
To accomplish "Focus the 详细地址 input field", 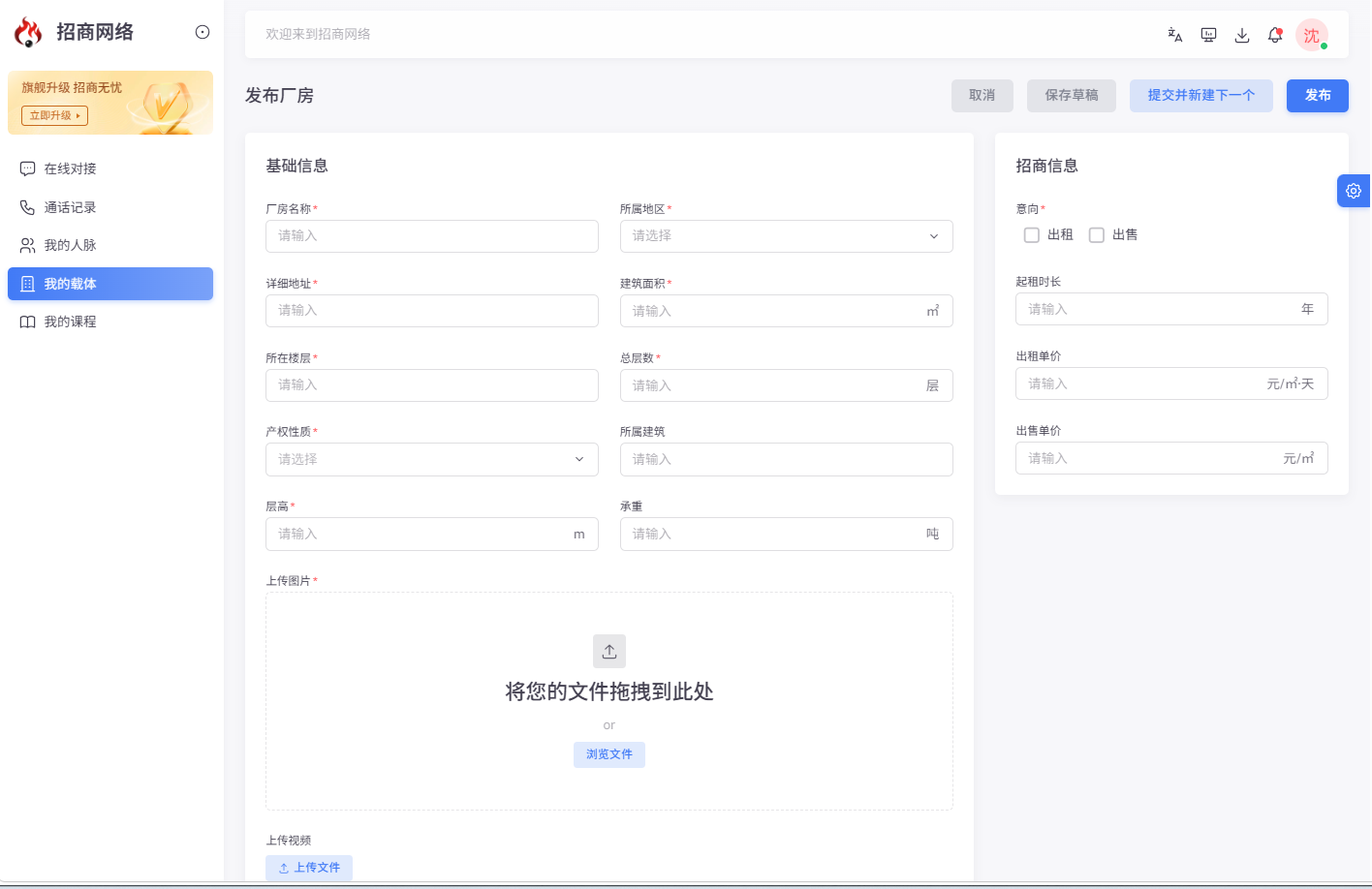I will pyautogui.click(x=432, y=311).
